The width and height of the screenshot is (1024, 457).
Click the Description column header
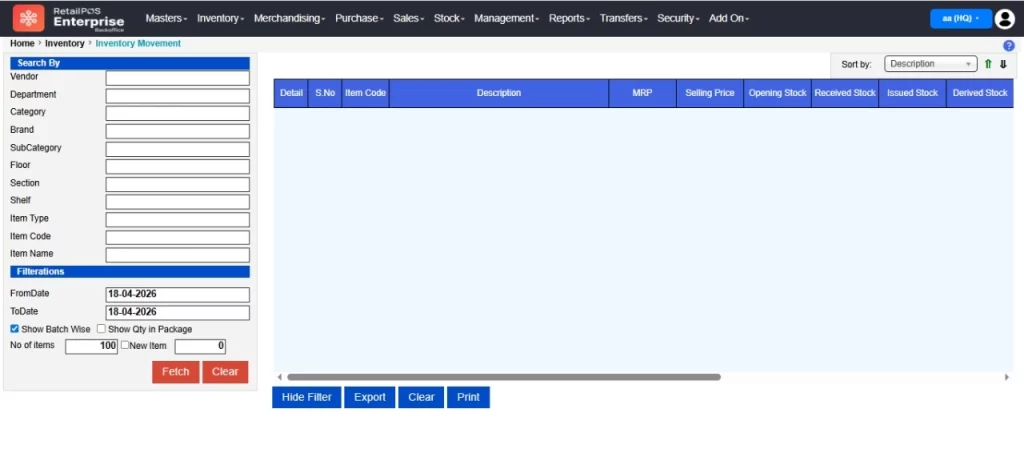pyautogui.click(x=499, y=93)
